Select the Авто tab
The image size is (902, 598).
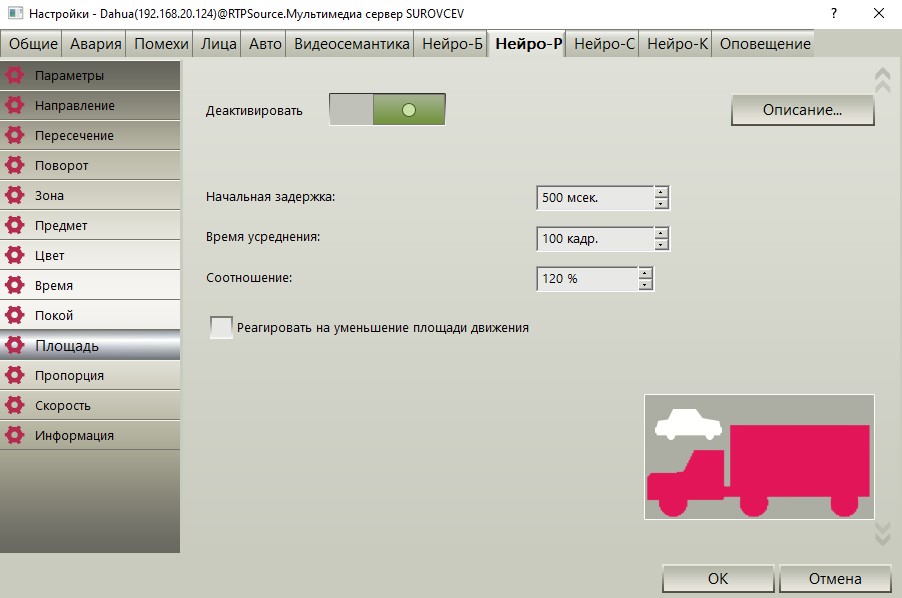click(265, 44)
